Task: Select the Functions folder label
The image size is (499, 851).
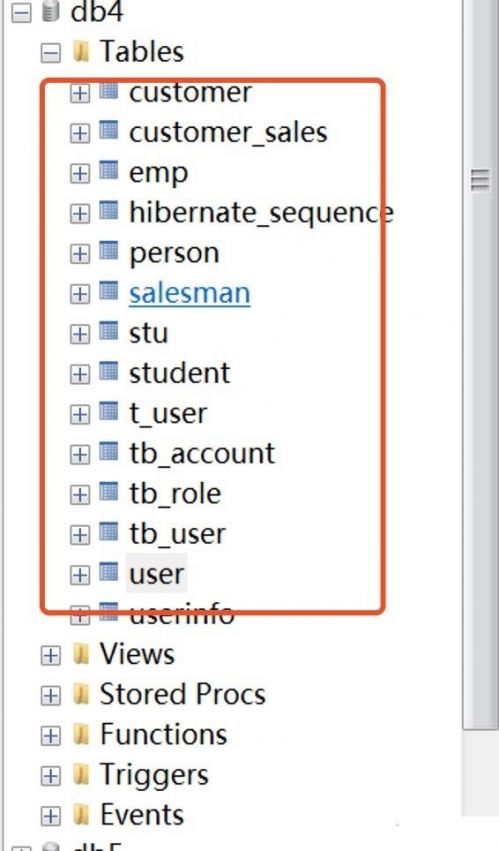Action: [x=163, y=735]
